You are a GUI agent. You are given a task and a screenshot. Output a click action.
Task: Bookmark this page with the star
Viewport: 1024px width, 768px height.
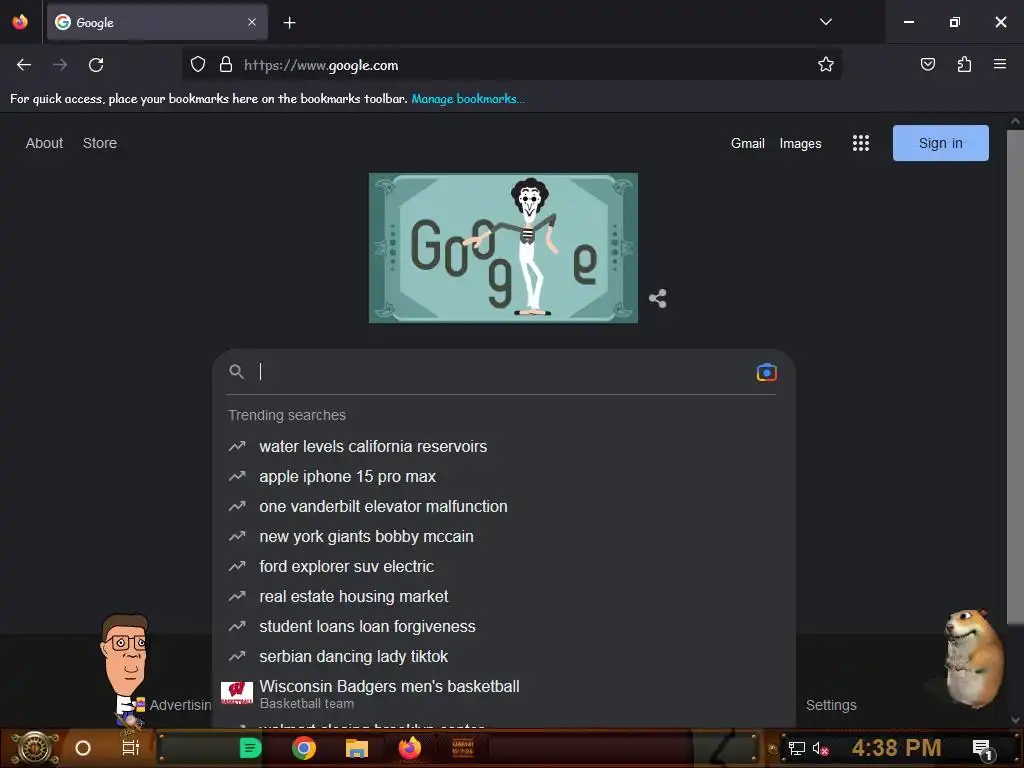(x=825, y=64)
